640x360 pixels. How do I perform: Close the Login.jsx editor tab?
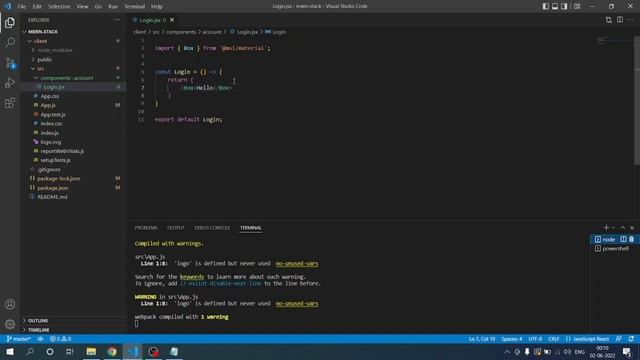[172, 20]
